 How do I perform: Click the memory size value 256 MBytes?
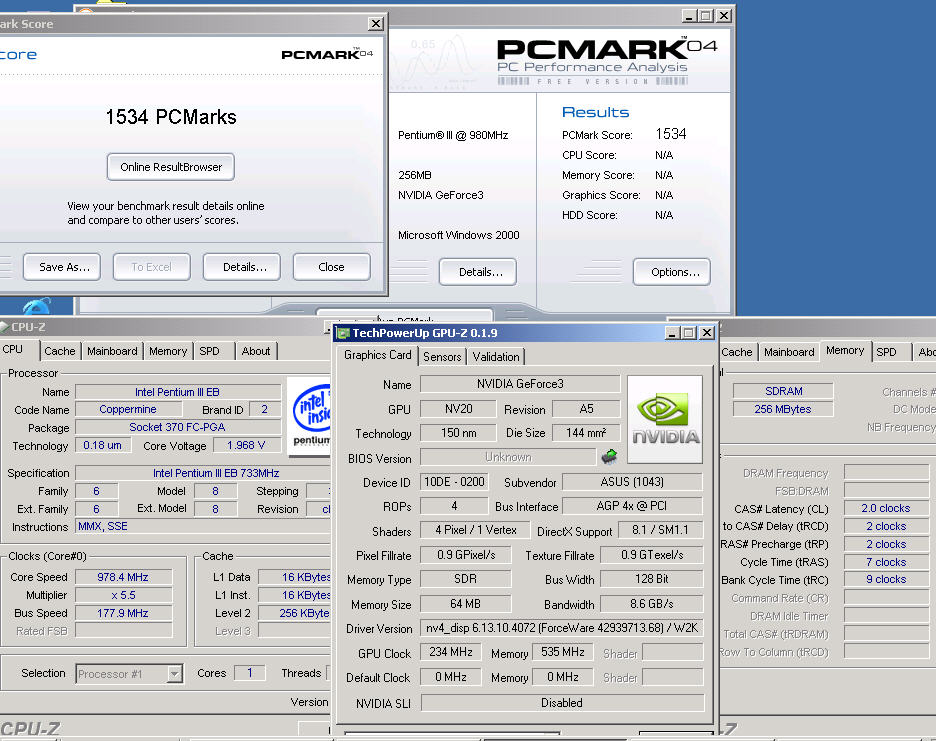[x=783, y=409]
